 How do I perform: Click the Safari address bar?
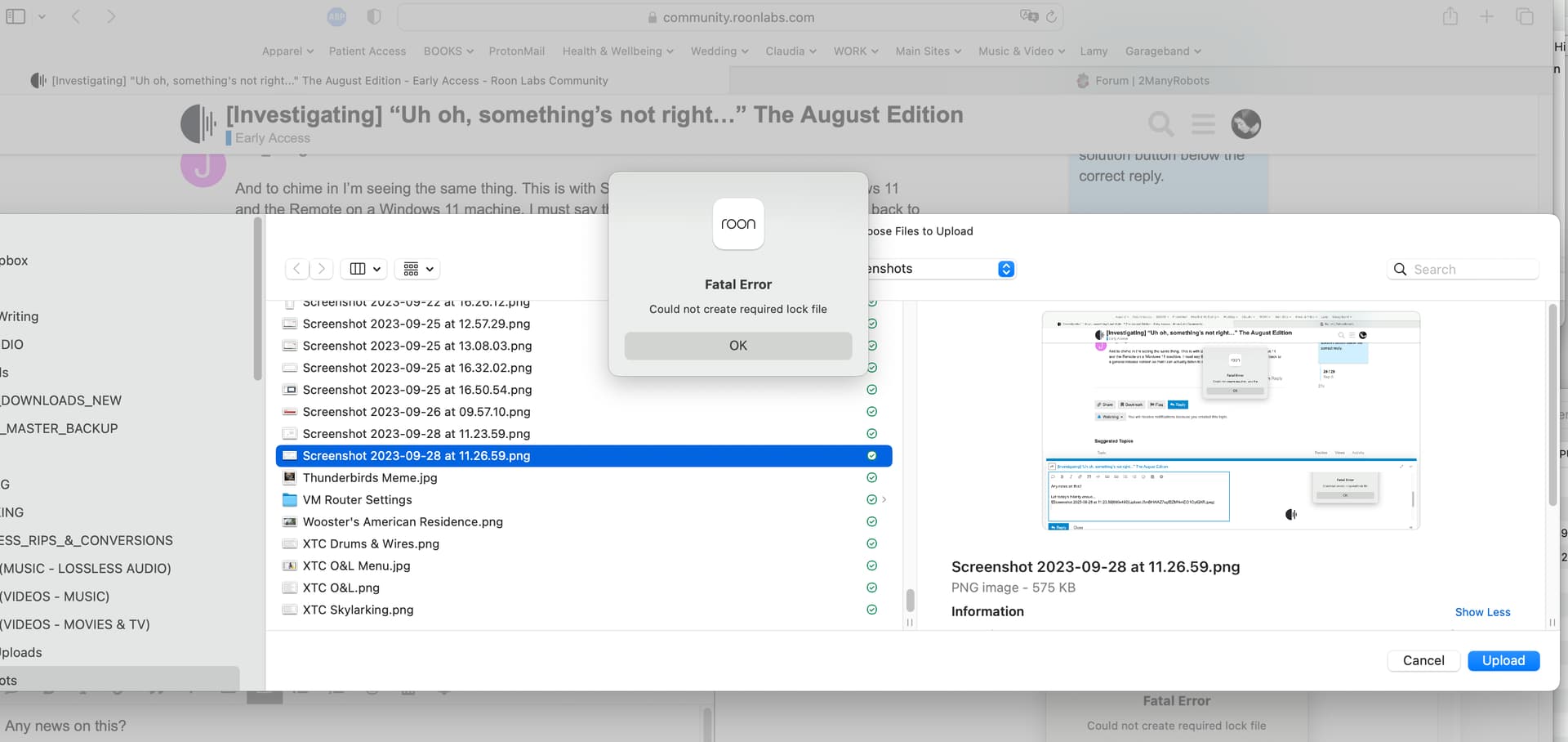[730, 16]
